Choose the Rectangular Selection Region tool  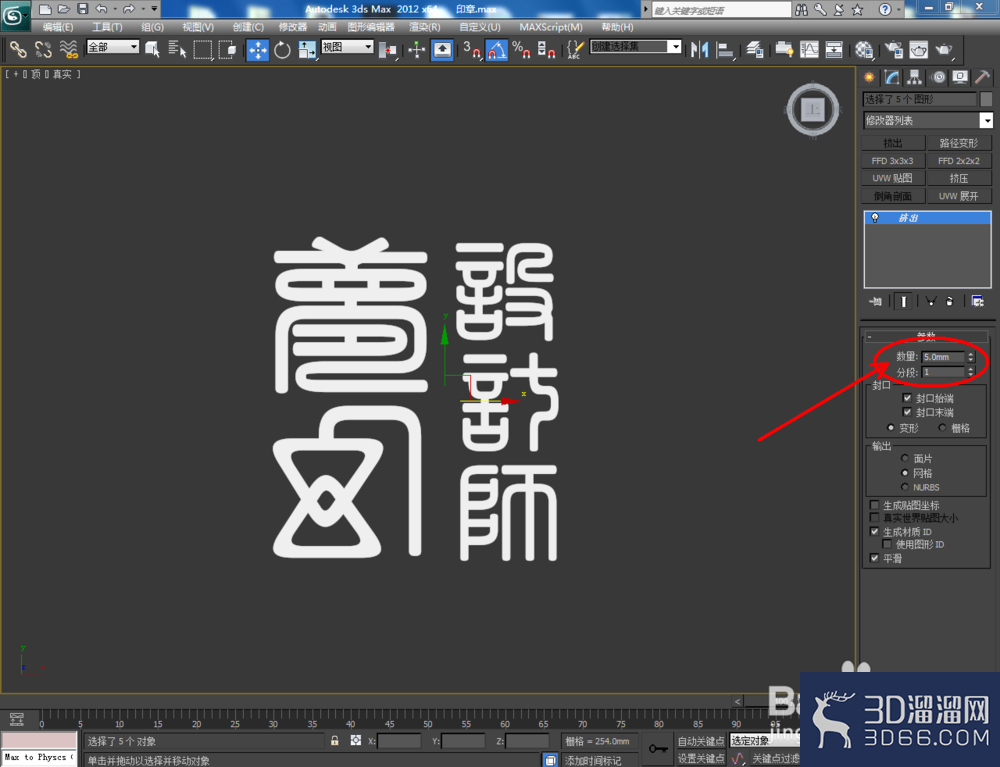(x=203, y=49)
